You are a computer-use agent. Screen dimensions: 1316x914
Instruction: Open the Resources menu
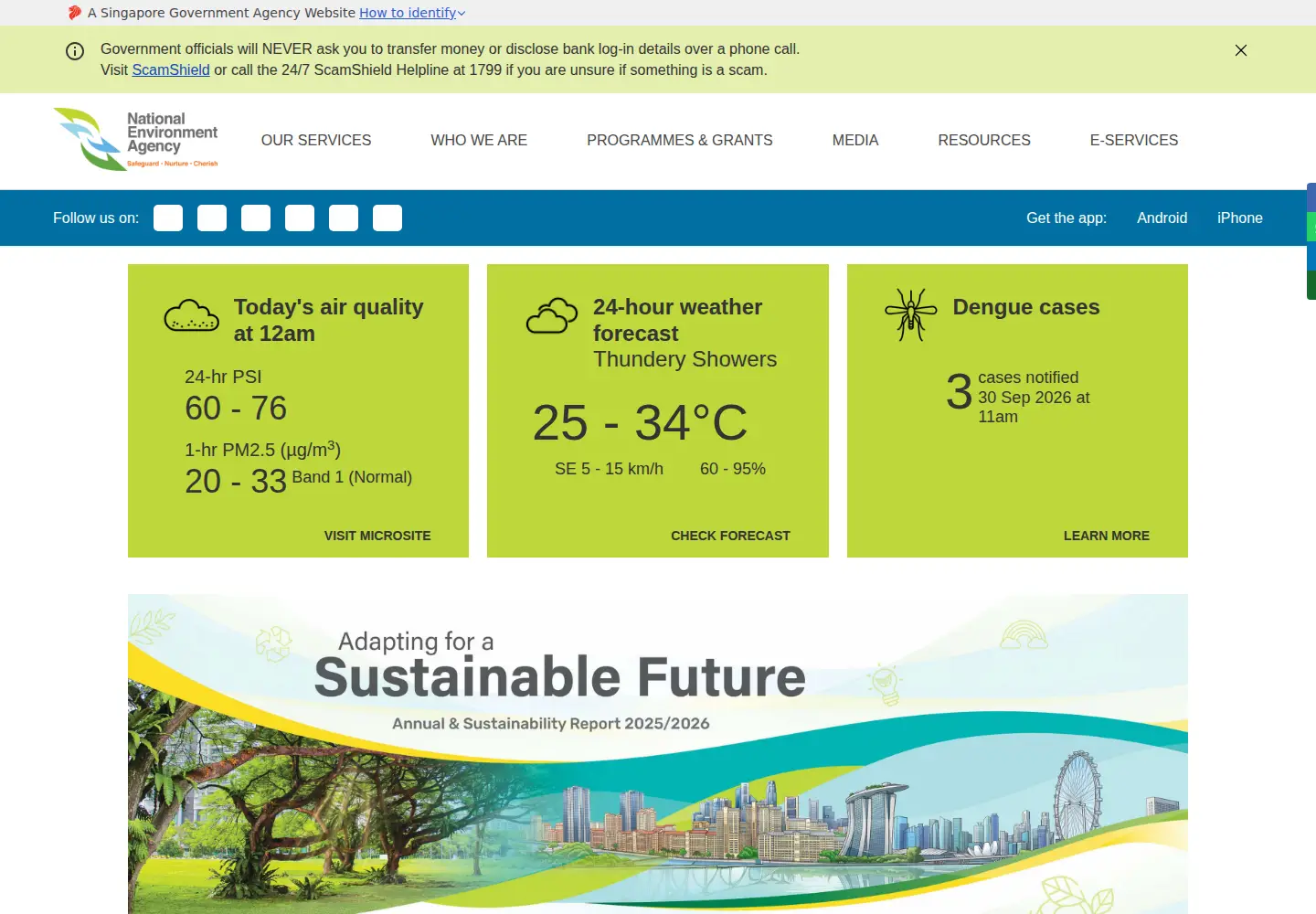coord(984,140)
